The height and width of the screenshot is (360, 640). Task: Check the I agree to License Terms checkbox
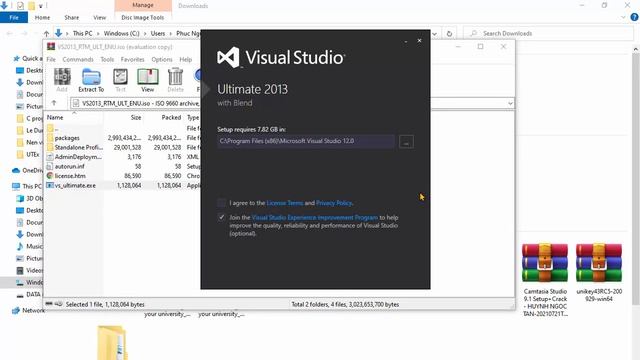tap(221, 202)
